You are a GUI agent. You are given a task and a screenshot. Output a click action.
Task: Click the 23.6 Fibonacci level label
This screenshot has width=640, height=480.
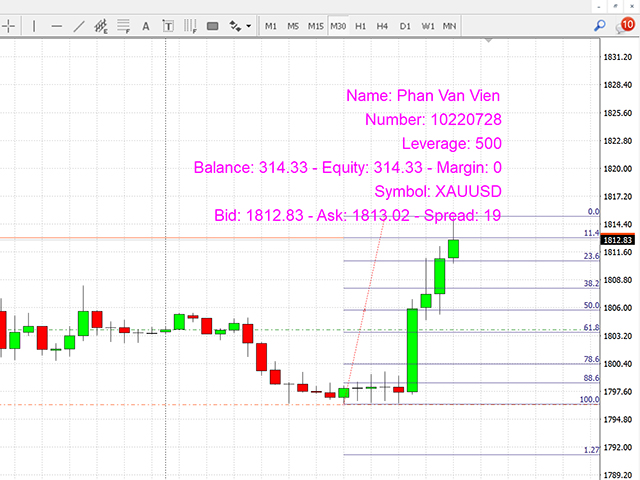[x=591, y=256]
